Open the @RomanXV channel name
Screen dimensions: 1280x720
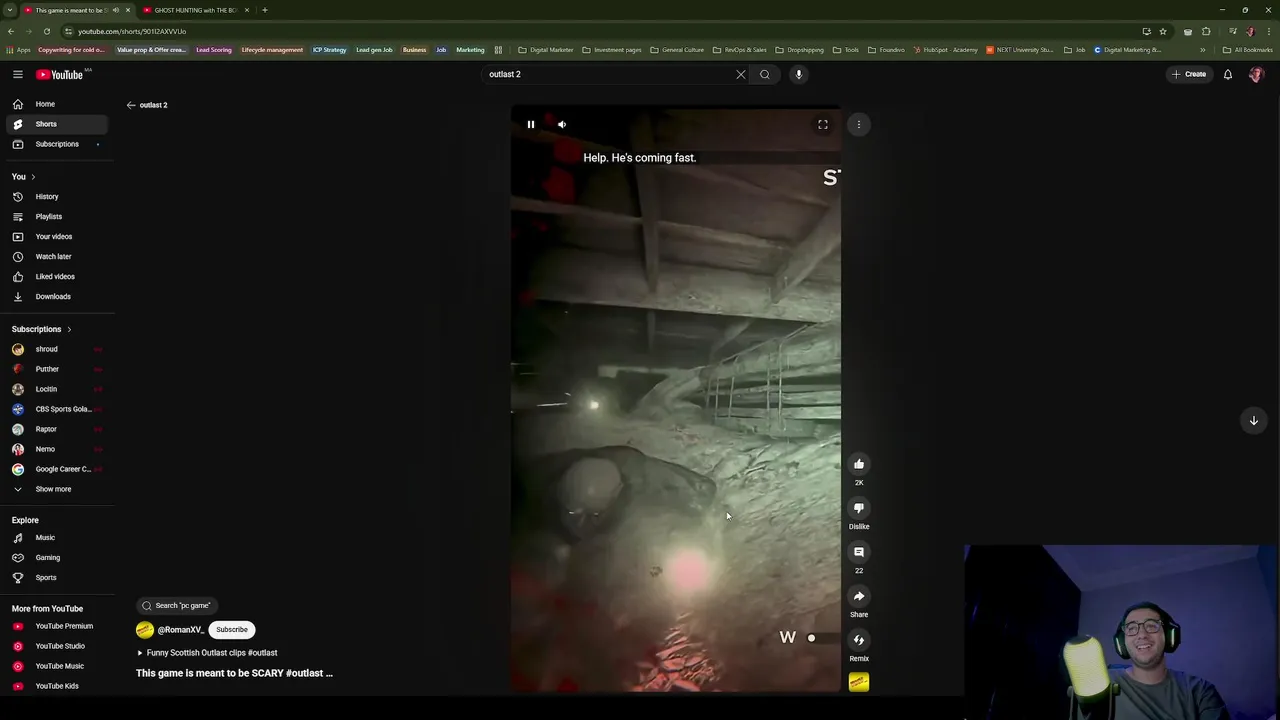181,630
